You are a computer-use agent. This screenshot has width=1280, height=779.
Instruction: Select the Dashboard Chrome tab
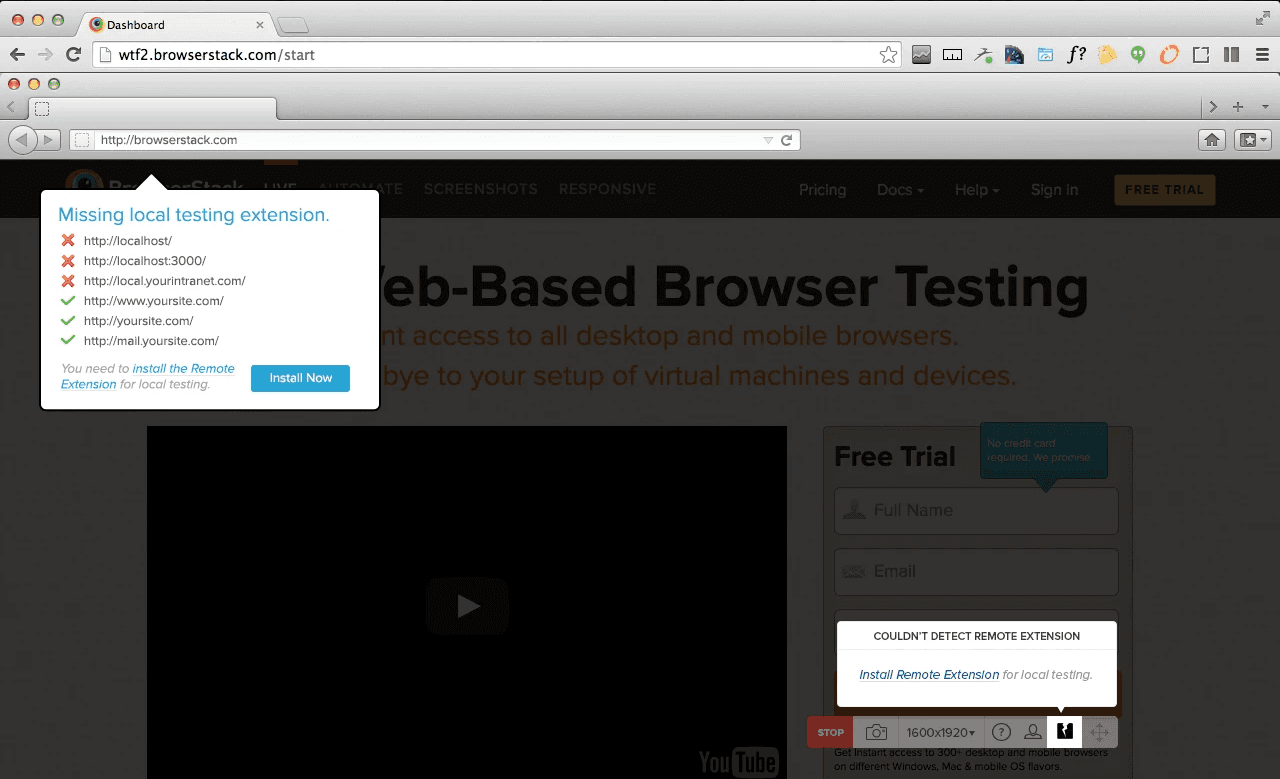(178, 24)
